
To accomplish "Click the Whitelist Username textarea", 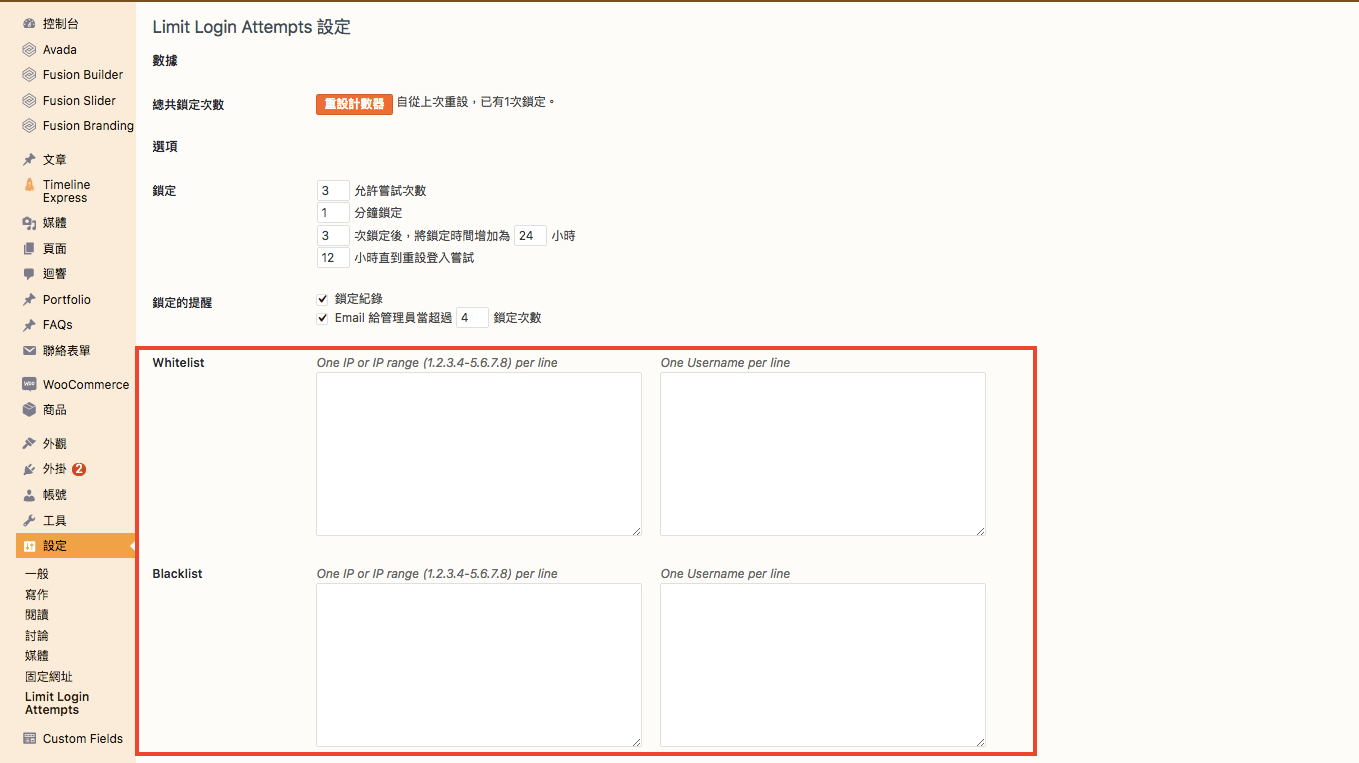I will pyautogui.click(x=822, y=454).
